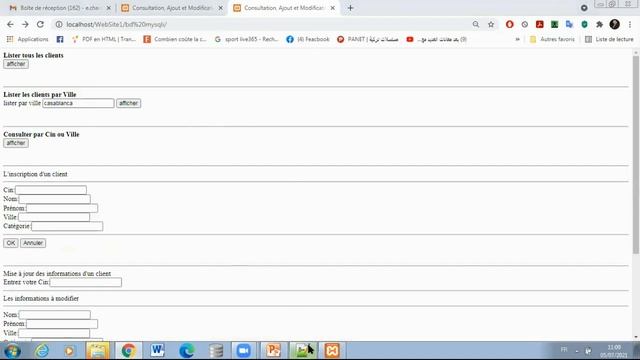The width and height of the screenshot is (640, 360).
Task: Focus the Nom field in inscription form
Action: pyautogui.click(x=54, y=199)
